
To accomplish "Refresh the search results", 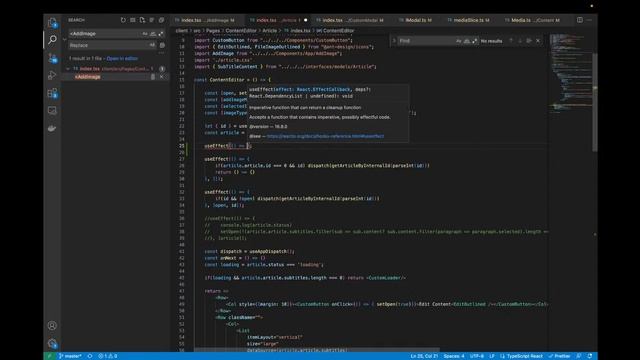I will pos(123,20).
